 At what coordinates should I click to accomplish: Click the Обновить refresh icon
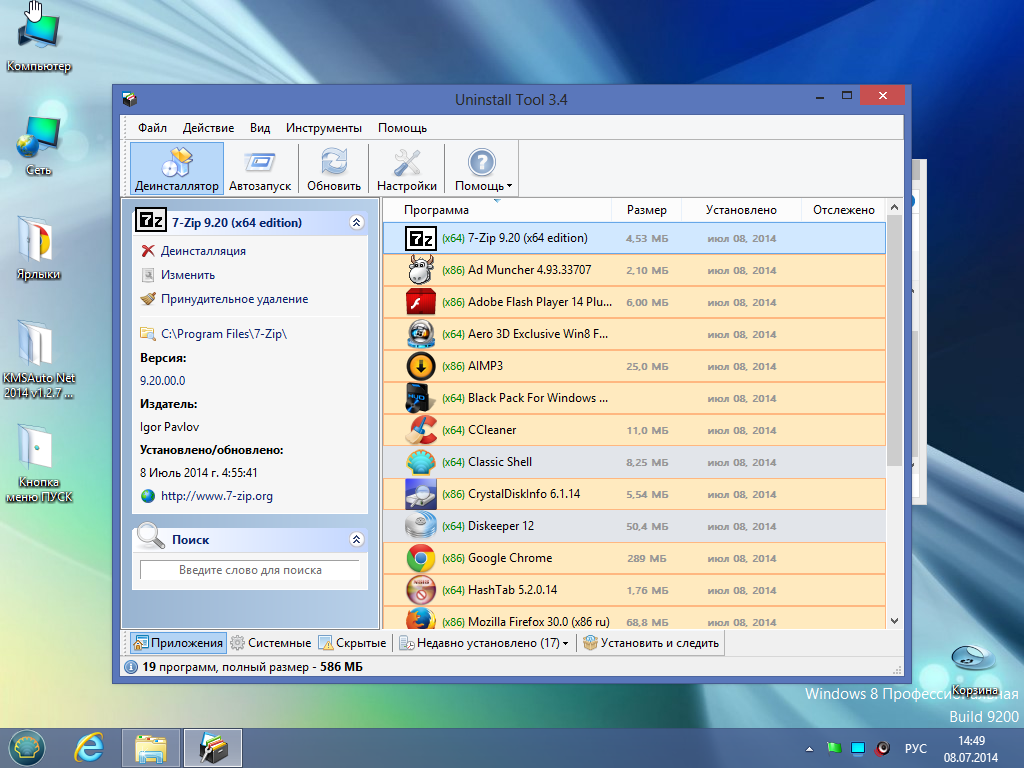(x=334, y=169)
